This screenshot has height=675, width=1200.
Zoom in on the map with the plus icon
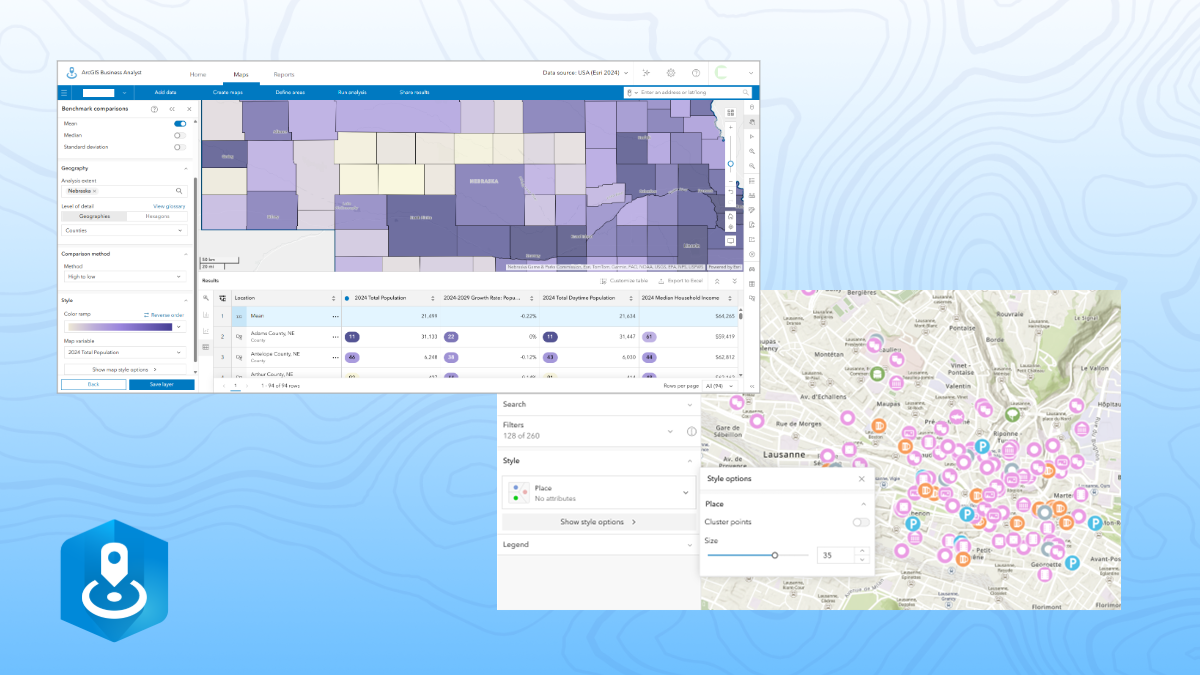coord(731,127)
